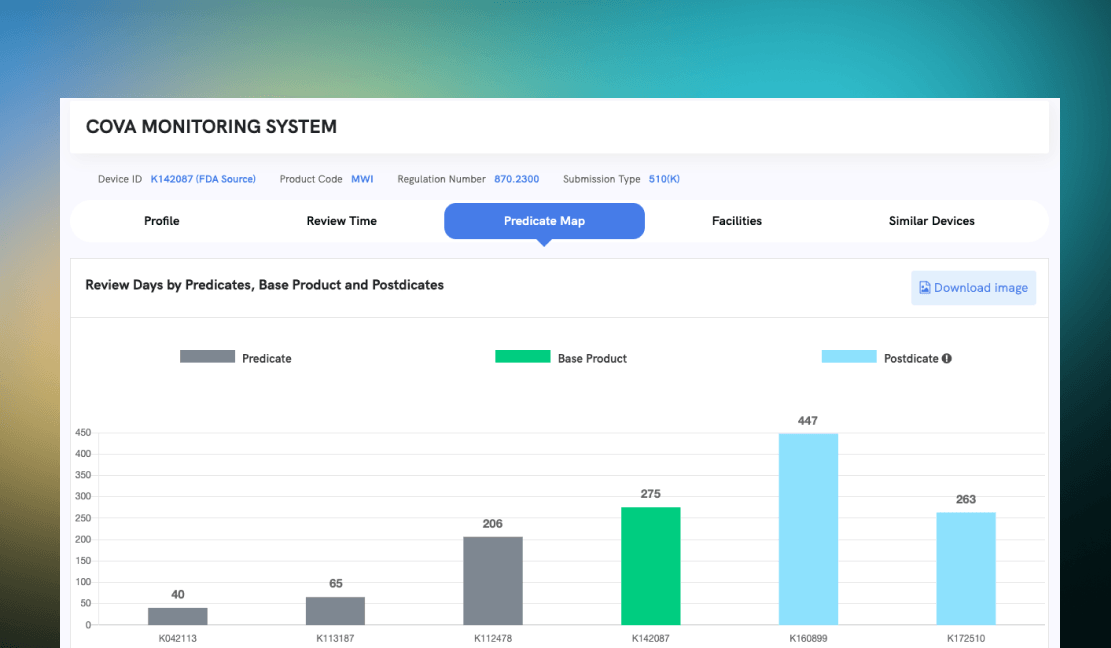Toggle the light blue Postdicate legend swatch

tap(849, 356)
